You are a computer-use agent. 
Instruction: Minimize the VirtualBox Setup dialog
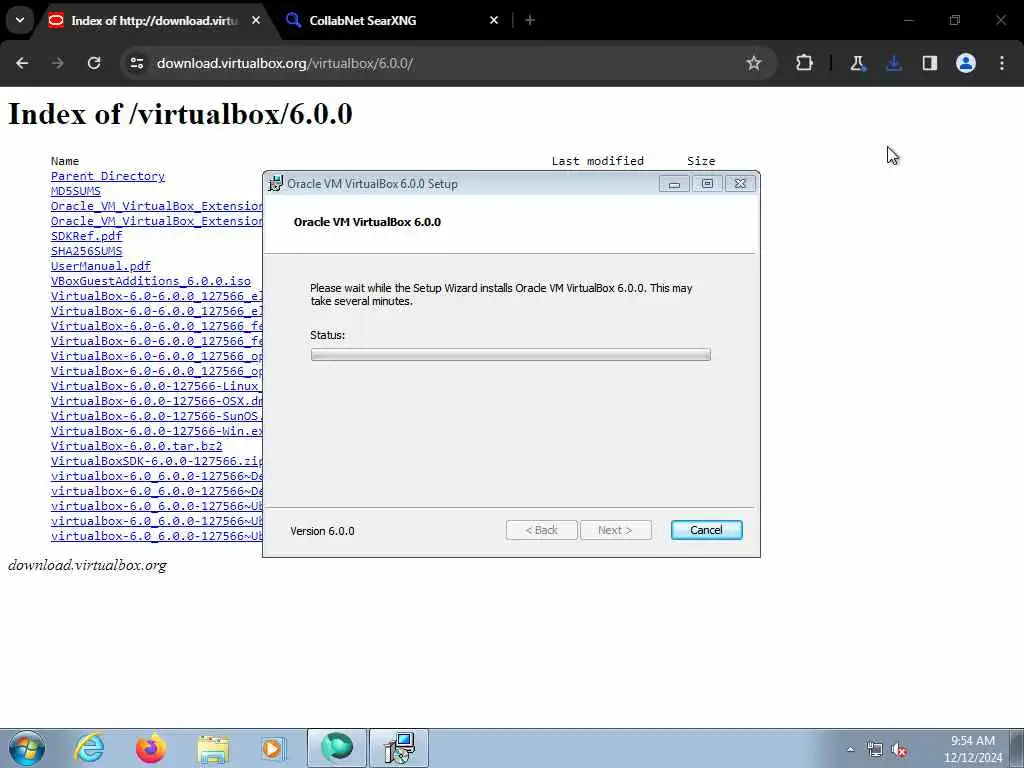pyautogui.click(x=674, y=184)
